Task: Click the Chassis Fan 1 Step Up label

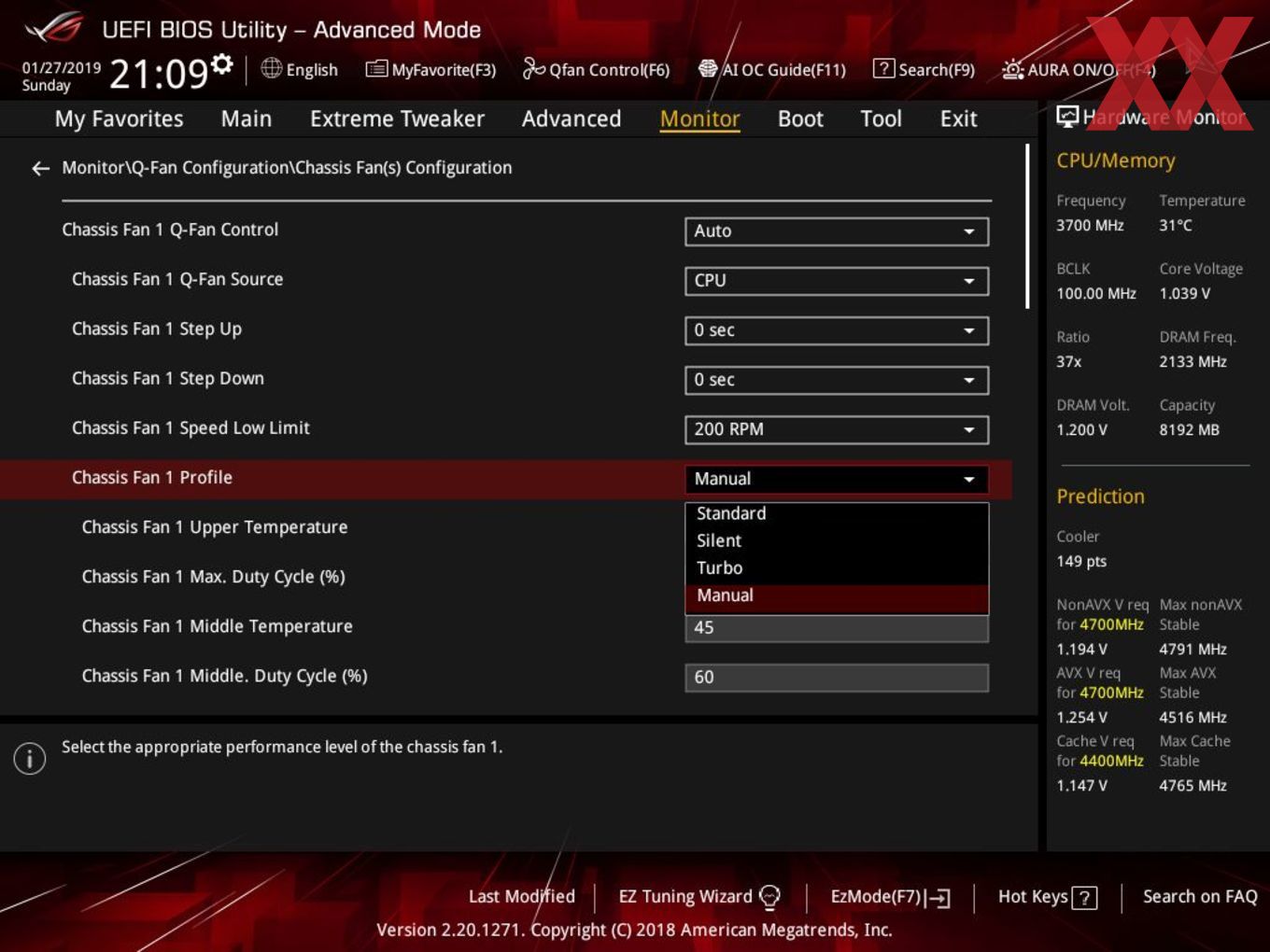Action: coord(157,329)
